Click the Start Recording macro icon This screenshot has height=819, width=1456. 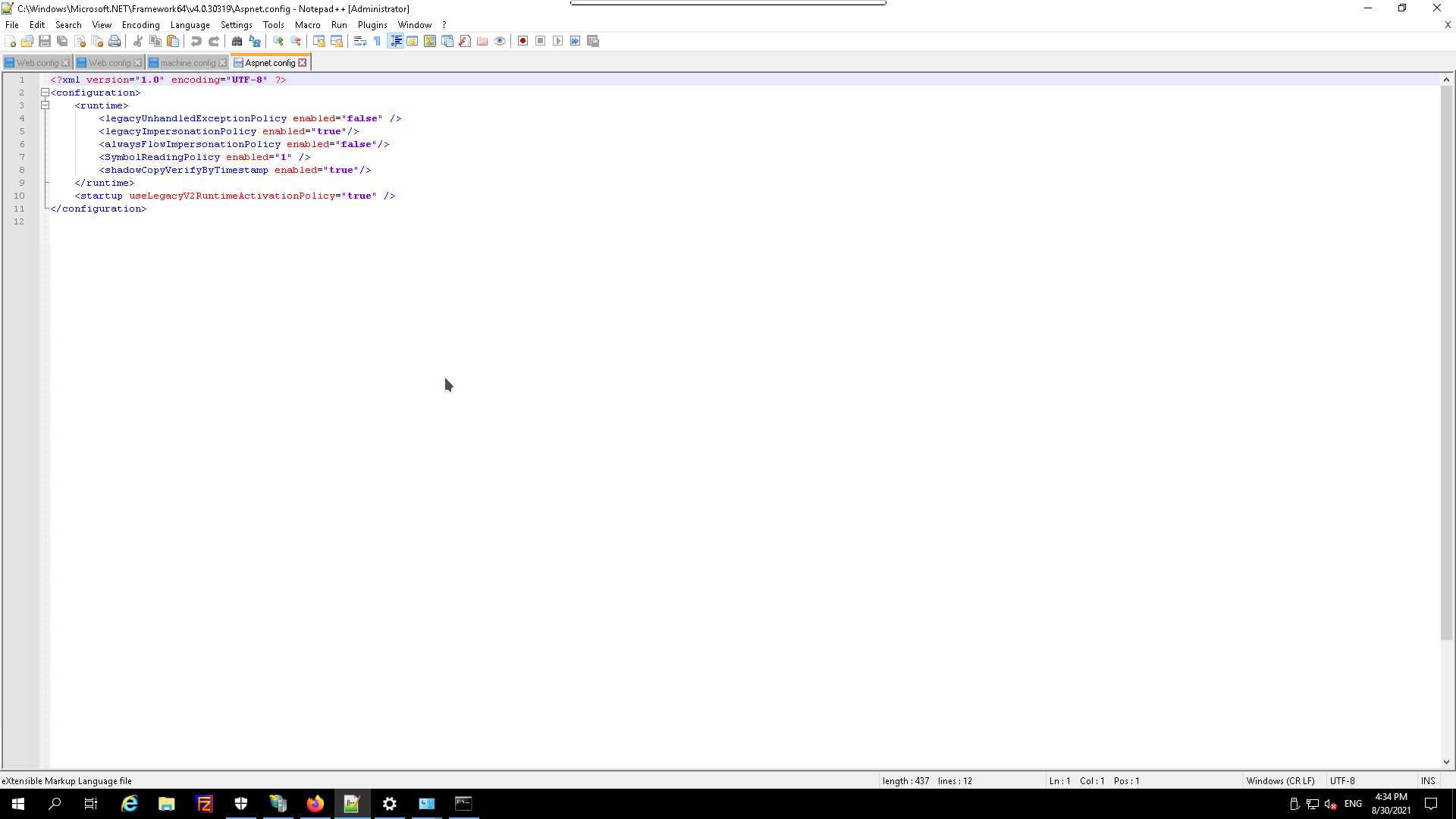(x=522, y=41)
